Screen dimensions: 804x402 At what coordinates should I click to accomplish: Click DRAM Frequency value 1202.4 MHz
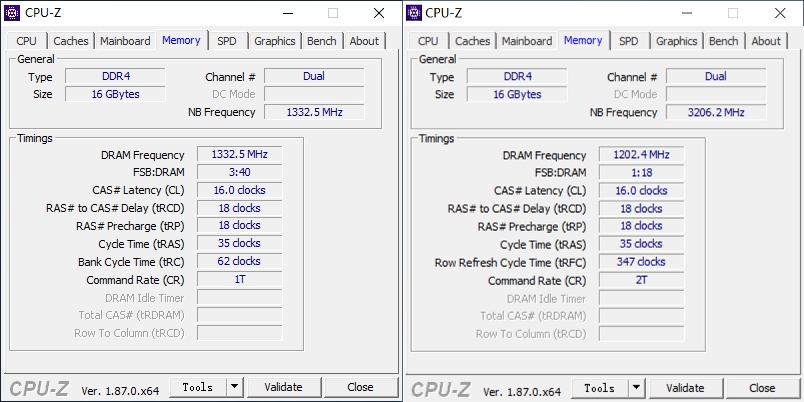click(641, 155)
